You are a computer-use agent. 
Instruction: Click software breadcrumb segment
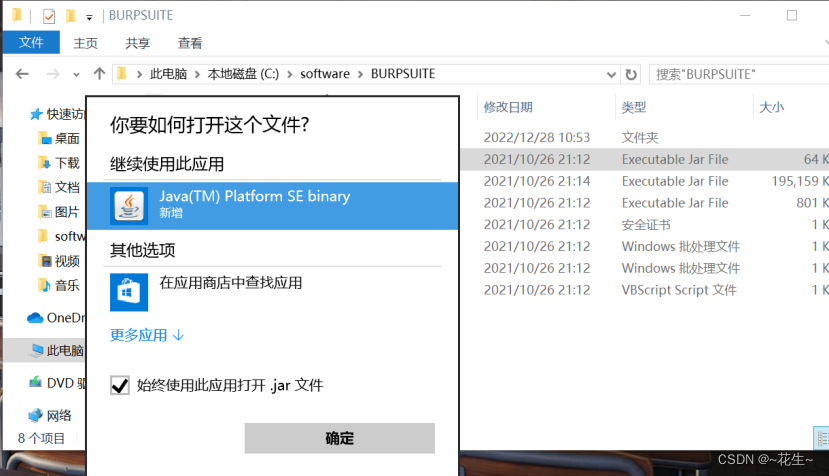point(325,74)
